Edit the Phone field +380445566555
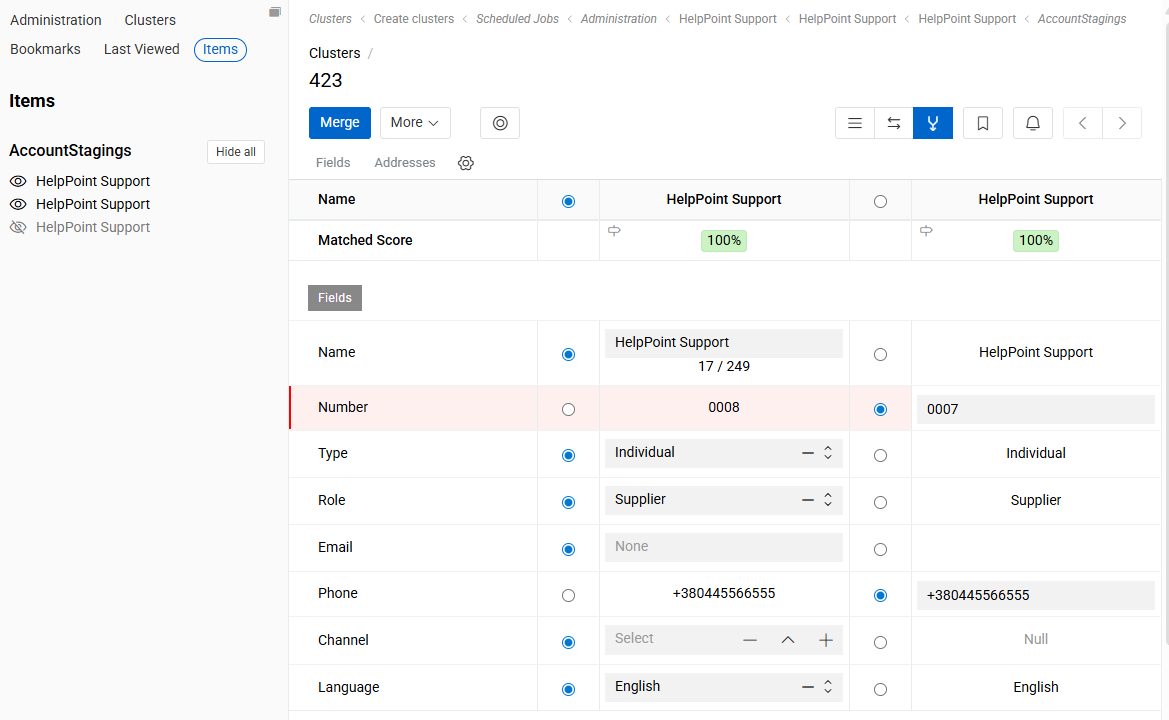Viewport: 1169px width, 720px height. click(x=1036, y=596)
